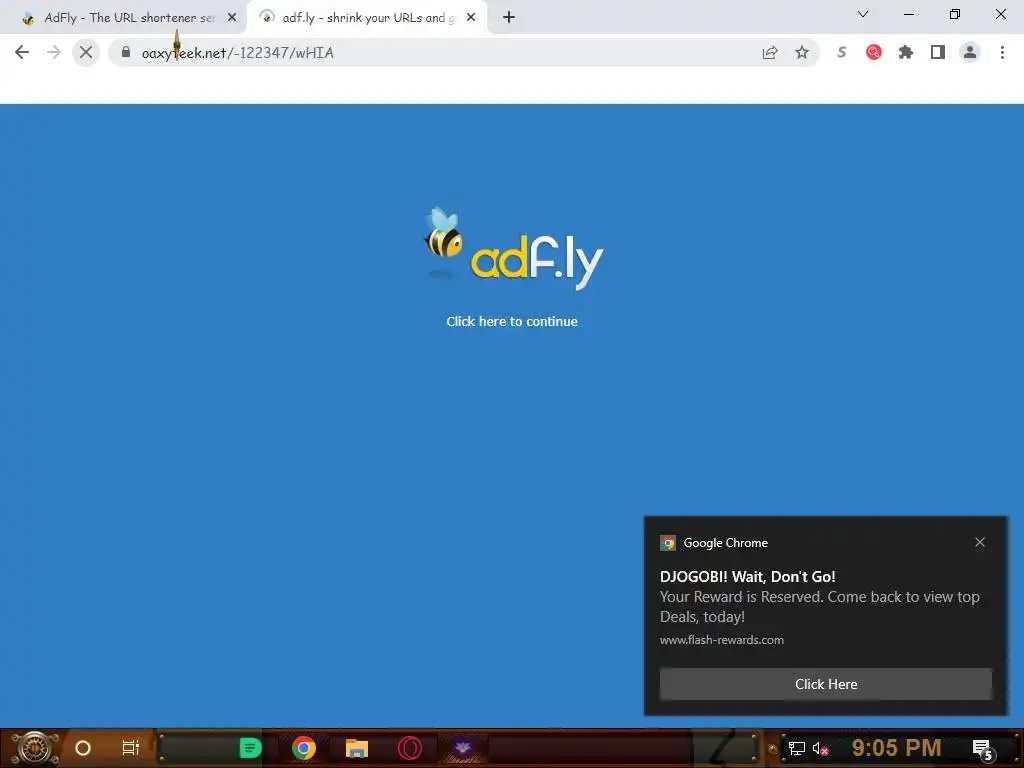Open Task View in taskbar
The image size is (1024, 768).
[131, 748]
